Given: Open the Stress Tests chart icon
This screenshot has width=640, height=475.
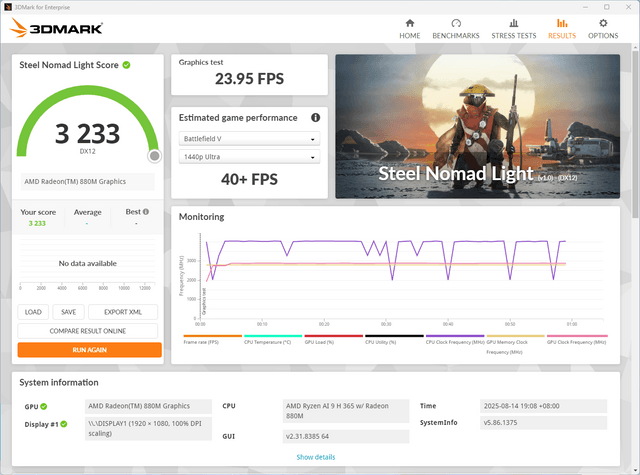Looking at the screenshot, I should click(514, 23).
